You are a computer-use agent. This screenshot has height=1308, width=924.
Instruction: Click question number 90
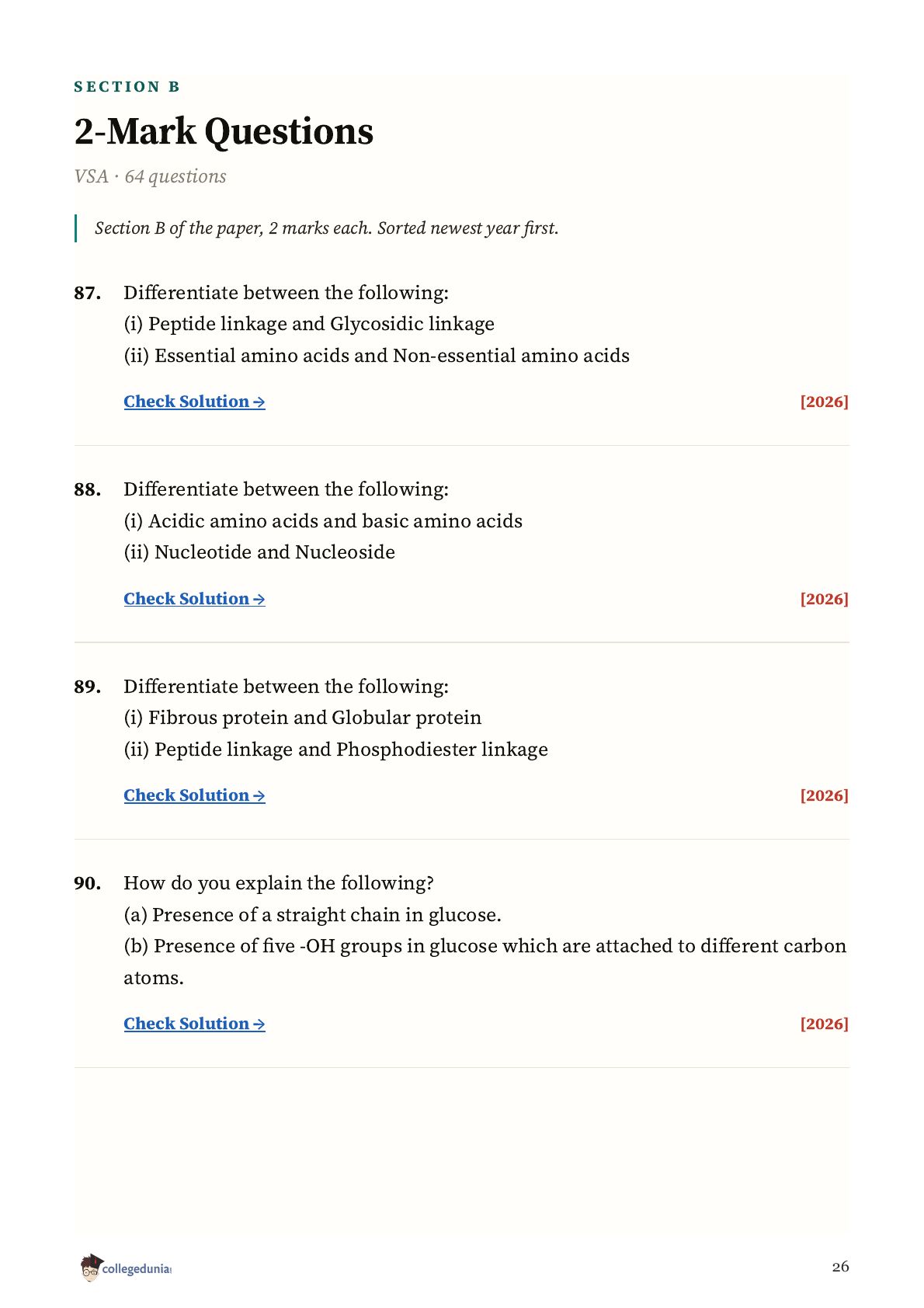[88, 883]
